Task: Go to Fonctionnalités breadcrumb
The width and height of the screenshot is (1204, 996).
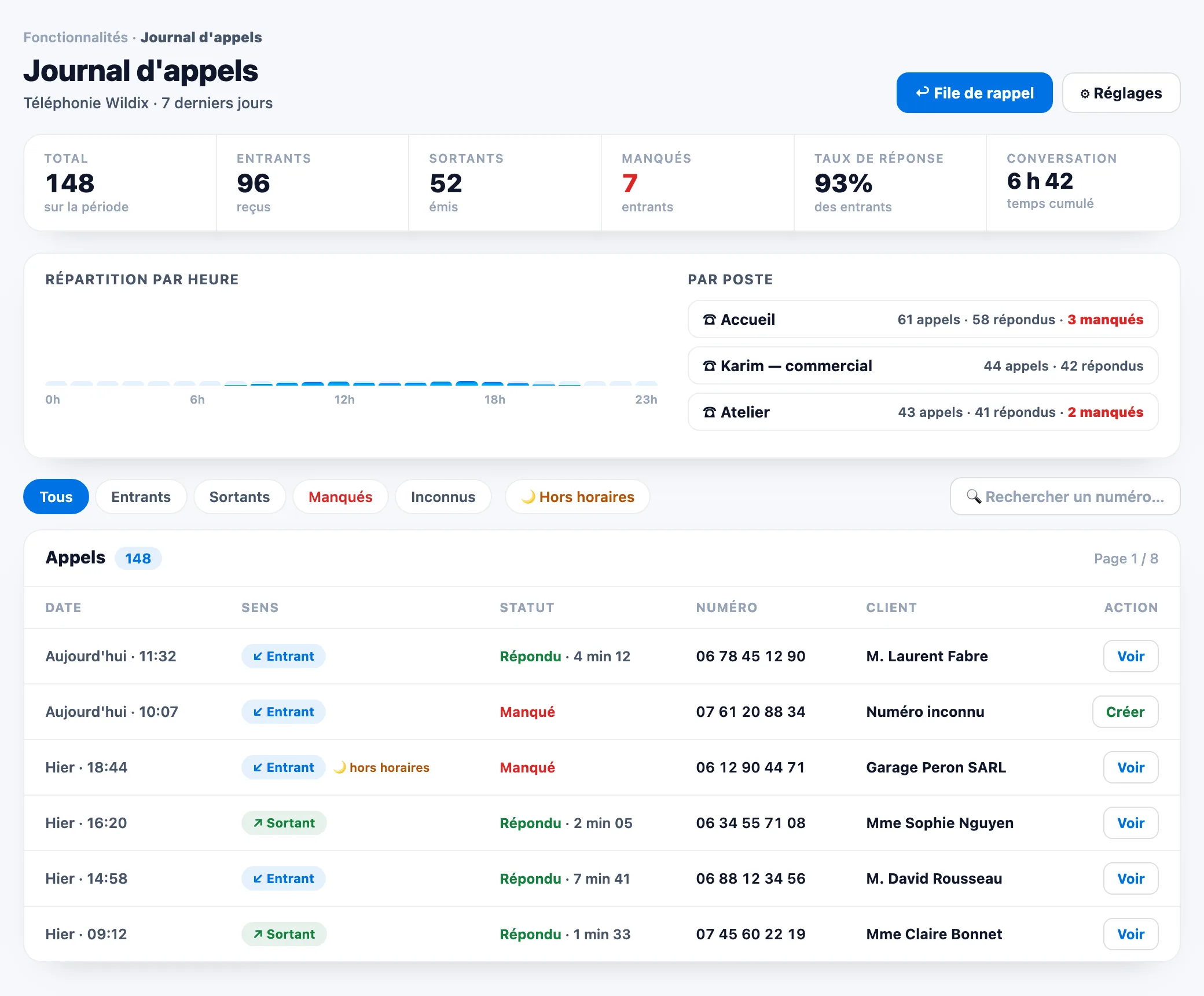Action: [75, 37]
